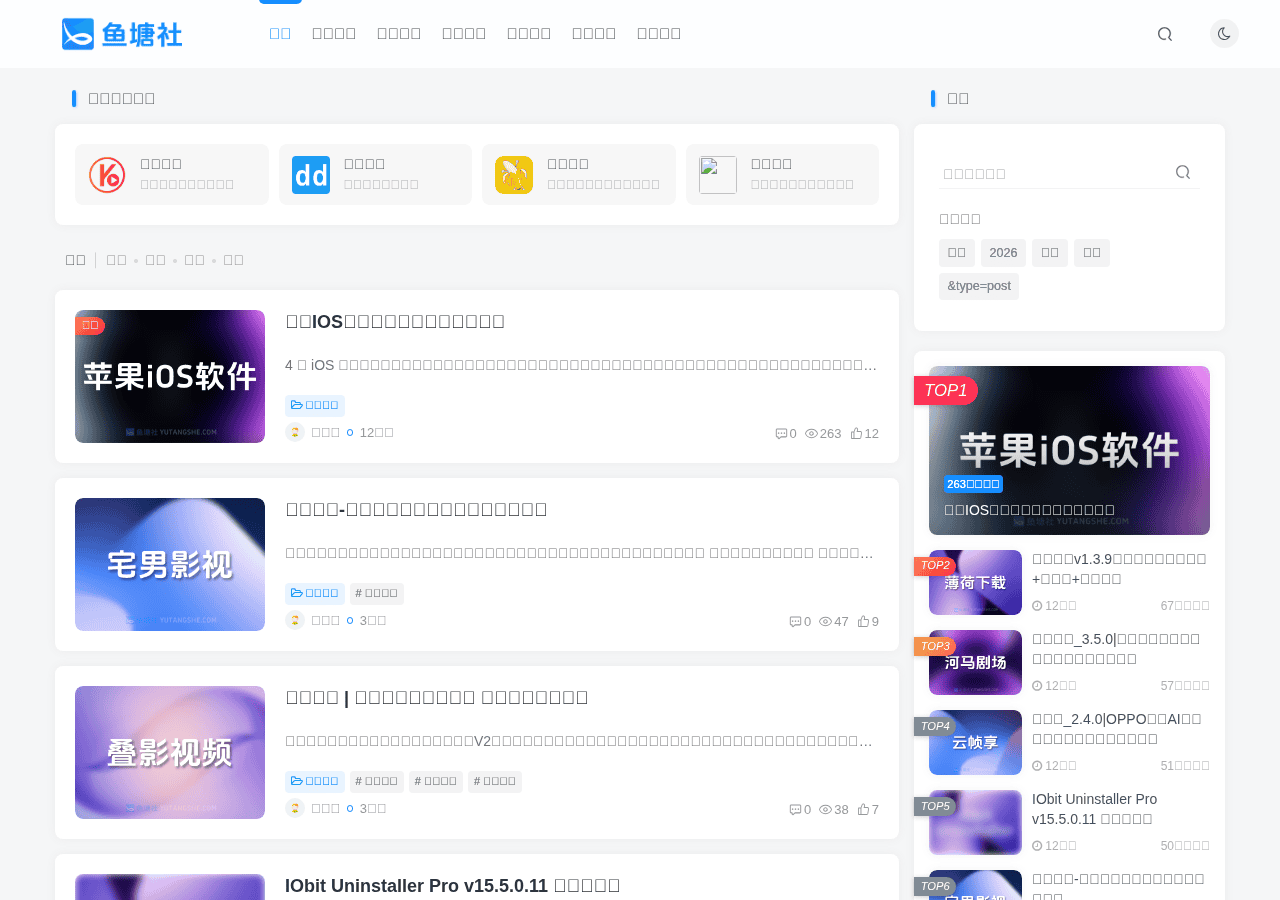Screen dimensions: 1280x900
Task: Open the TOP3 河马剧场 thumbnail
Action: (x=975, y=662)
